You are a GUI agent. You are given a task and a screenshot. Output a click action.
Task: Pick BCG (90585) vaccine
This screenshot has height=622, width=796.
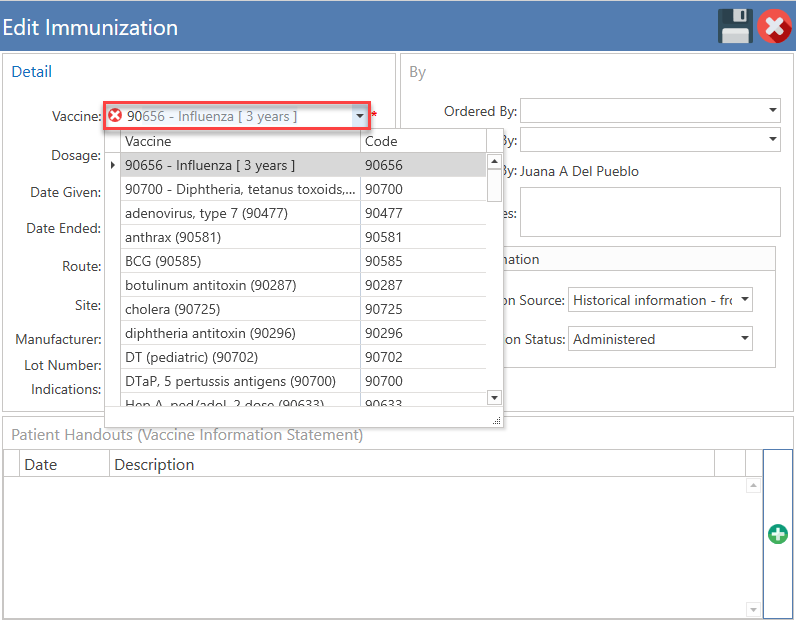[303, 261]
